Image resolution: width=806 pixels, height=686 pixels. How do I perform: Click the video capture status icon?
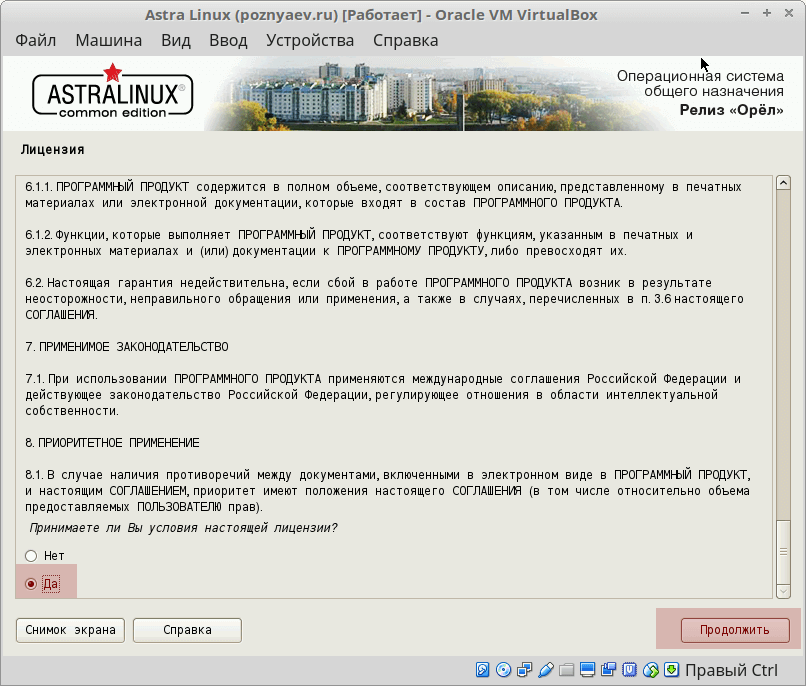coord(609,670)
